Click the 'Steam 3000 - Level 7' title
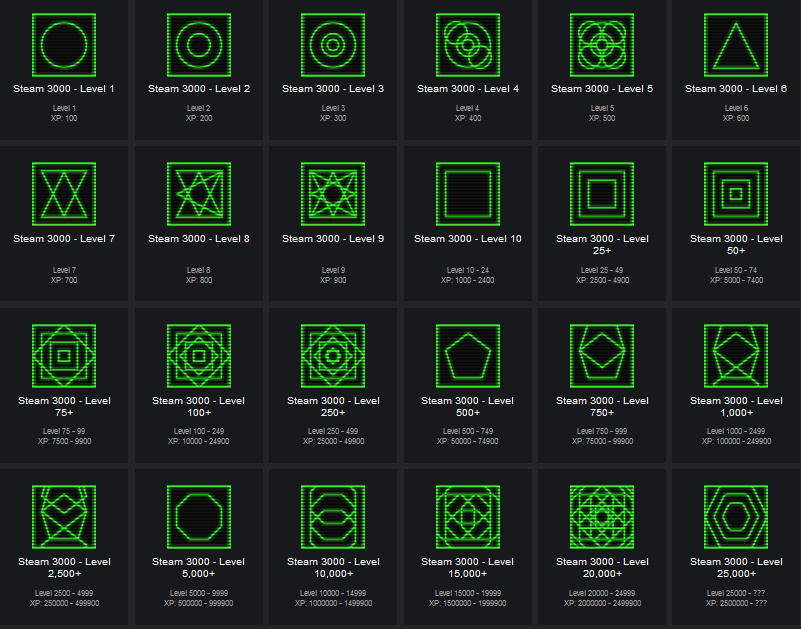 [x=64, y=239]
